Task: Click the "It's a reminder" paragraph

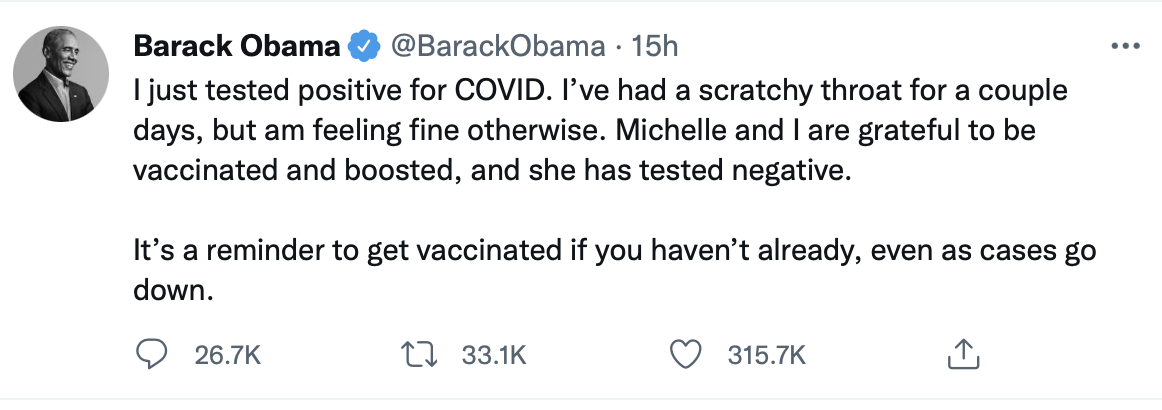Action: click(x=614, y=268)
